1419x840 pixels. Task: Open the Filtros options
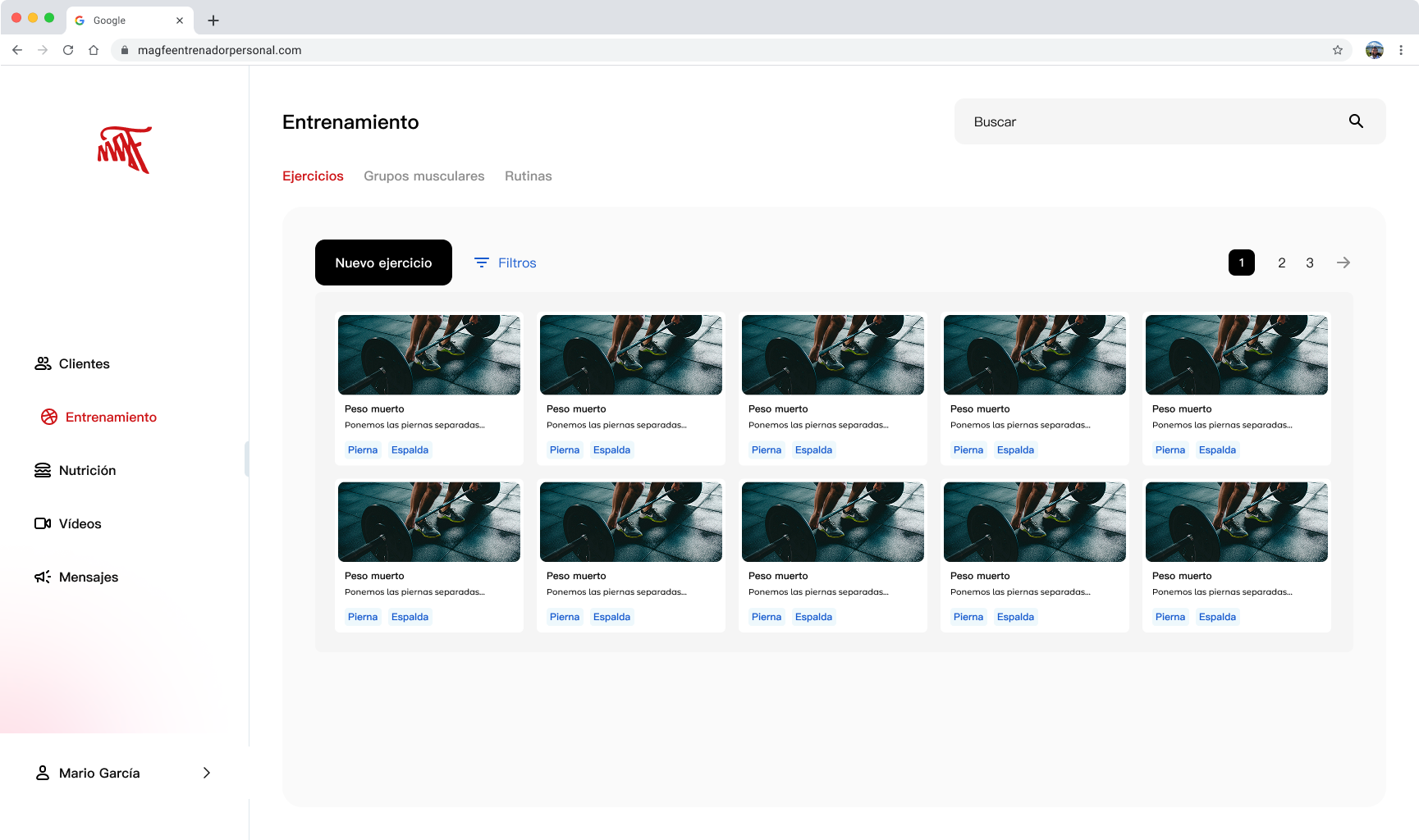[506, 262]
